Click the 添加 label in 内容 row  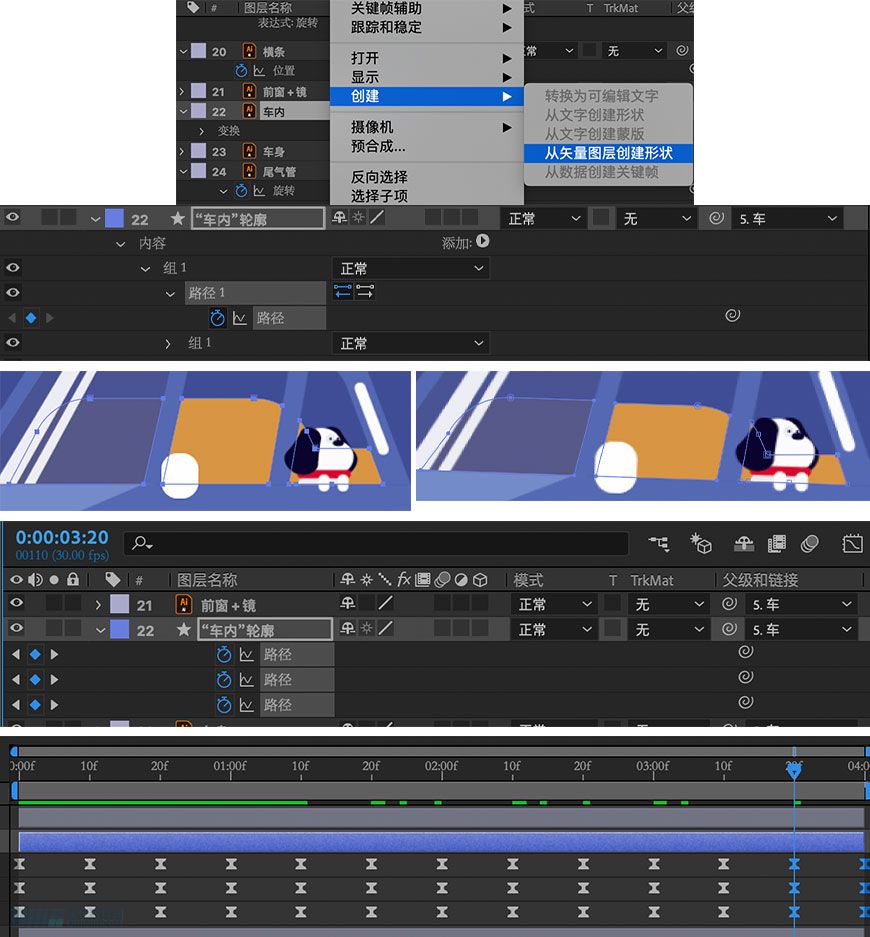(x=456, y=243)
